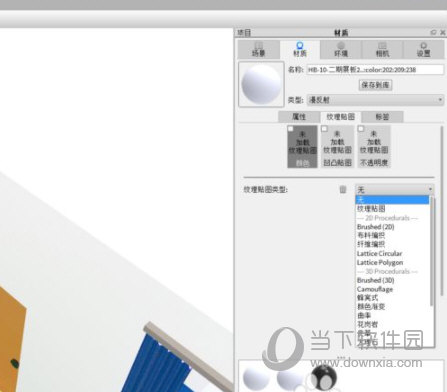Collapse the 纹理贴图类型 dropdown showing 无
The width and height of the screenshot is (447, 392).
tap(395, 190)
